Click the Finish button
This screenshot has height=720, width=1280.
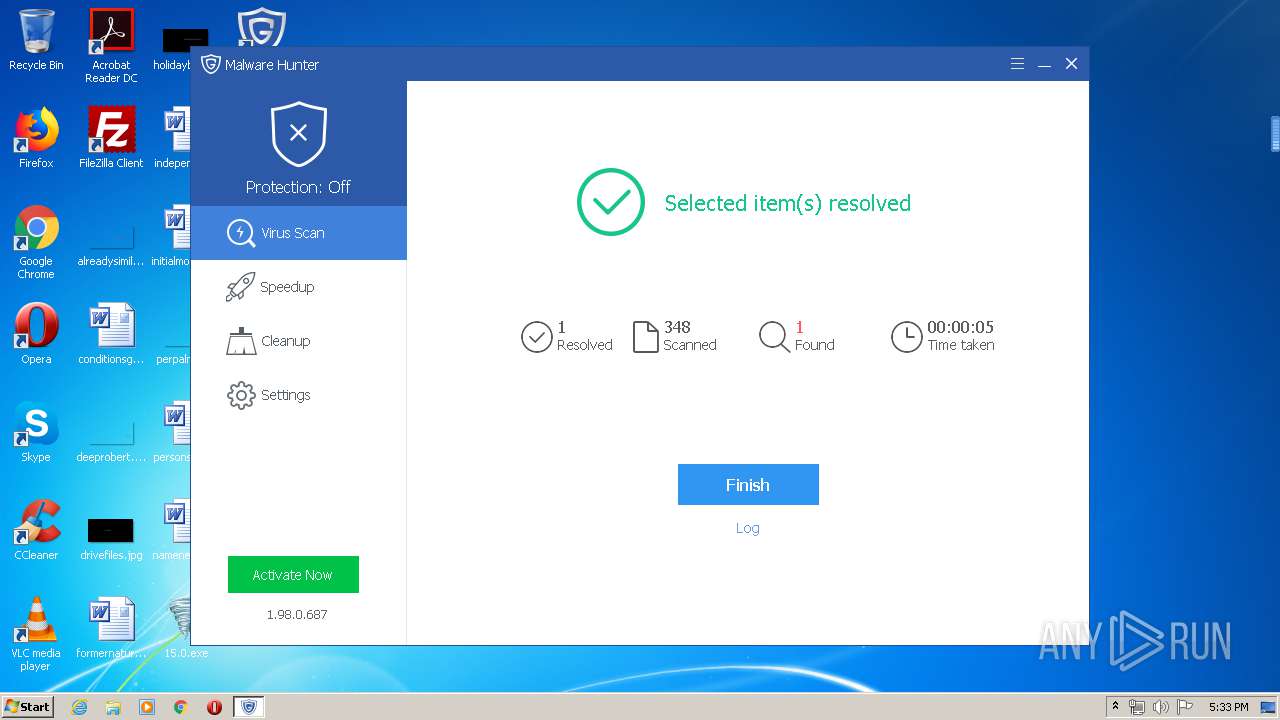pyautogui.click(x=748, y=484)
